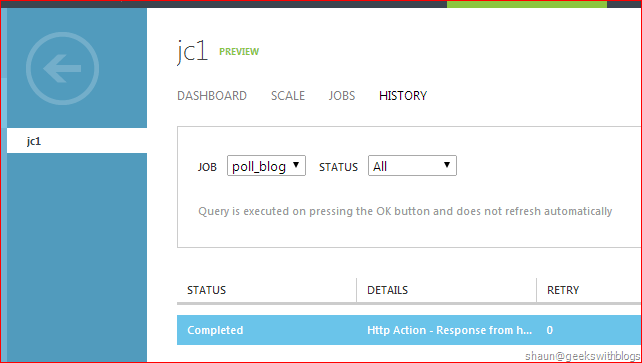The image size is (642, 363).
Task: Select jc1 in the left sidebar
Action: point(77,141)
